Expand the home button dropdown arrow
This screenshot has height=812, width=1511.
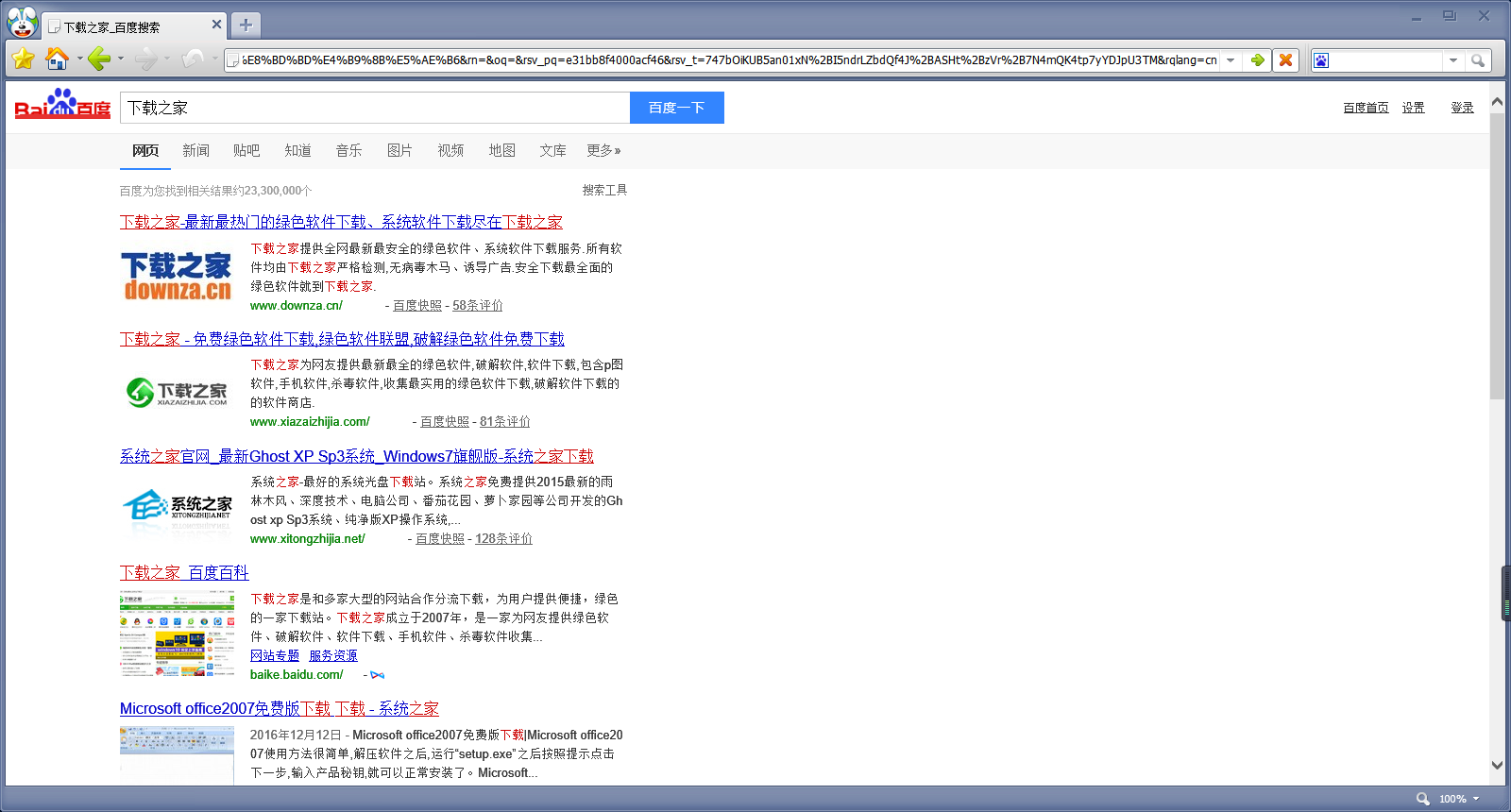click(x=79, y=59)
